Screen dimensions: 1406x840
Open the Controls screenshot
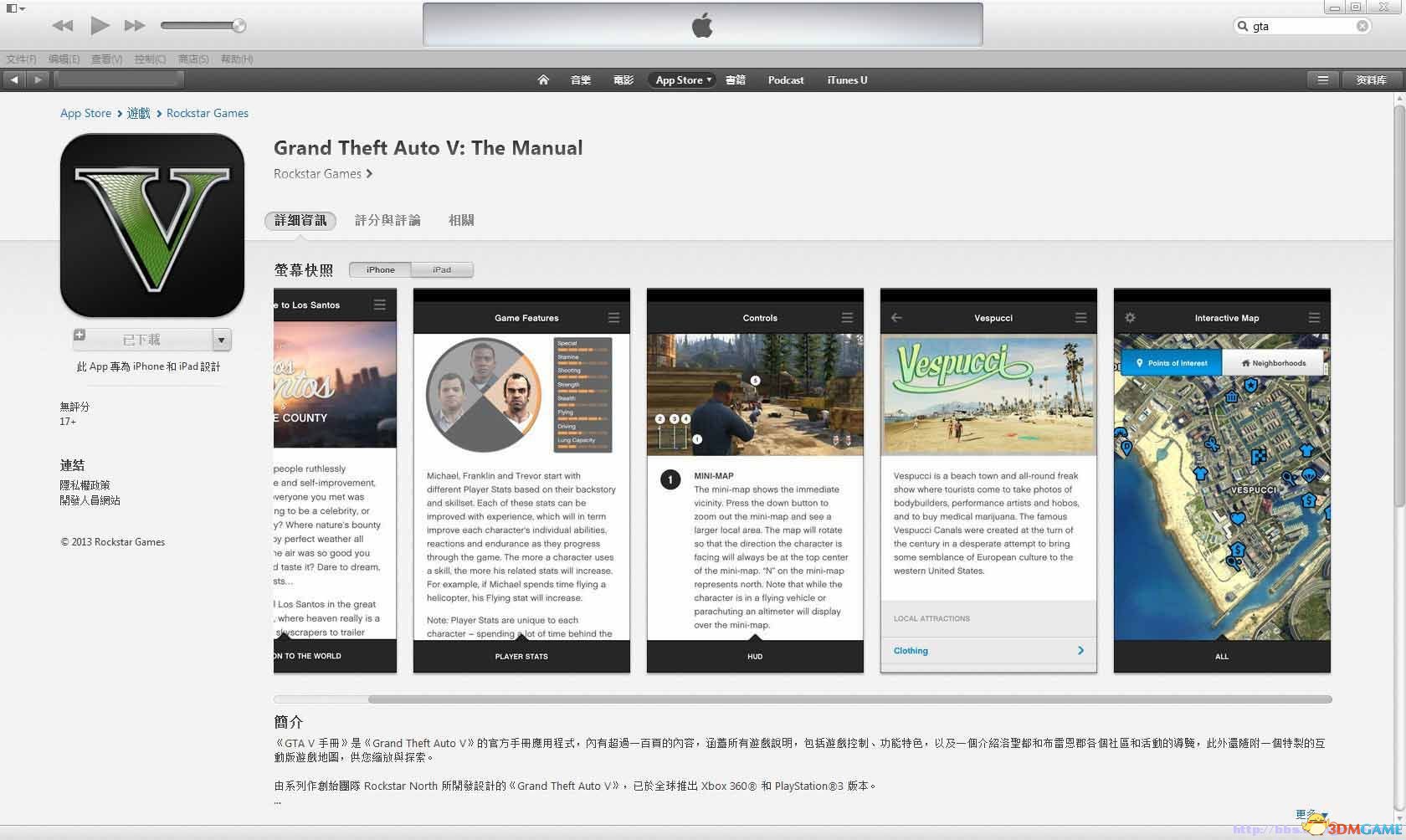coord(755,480)
